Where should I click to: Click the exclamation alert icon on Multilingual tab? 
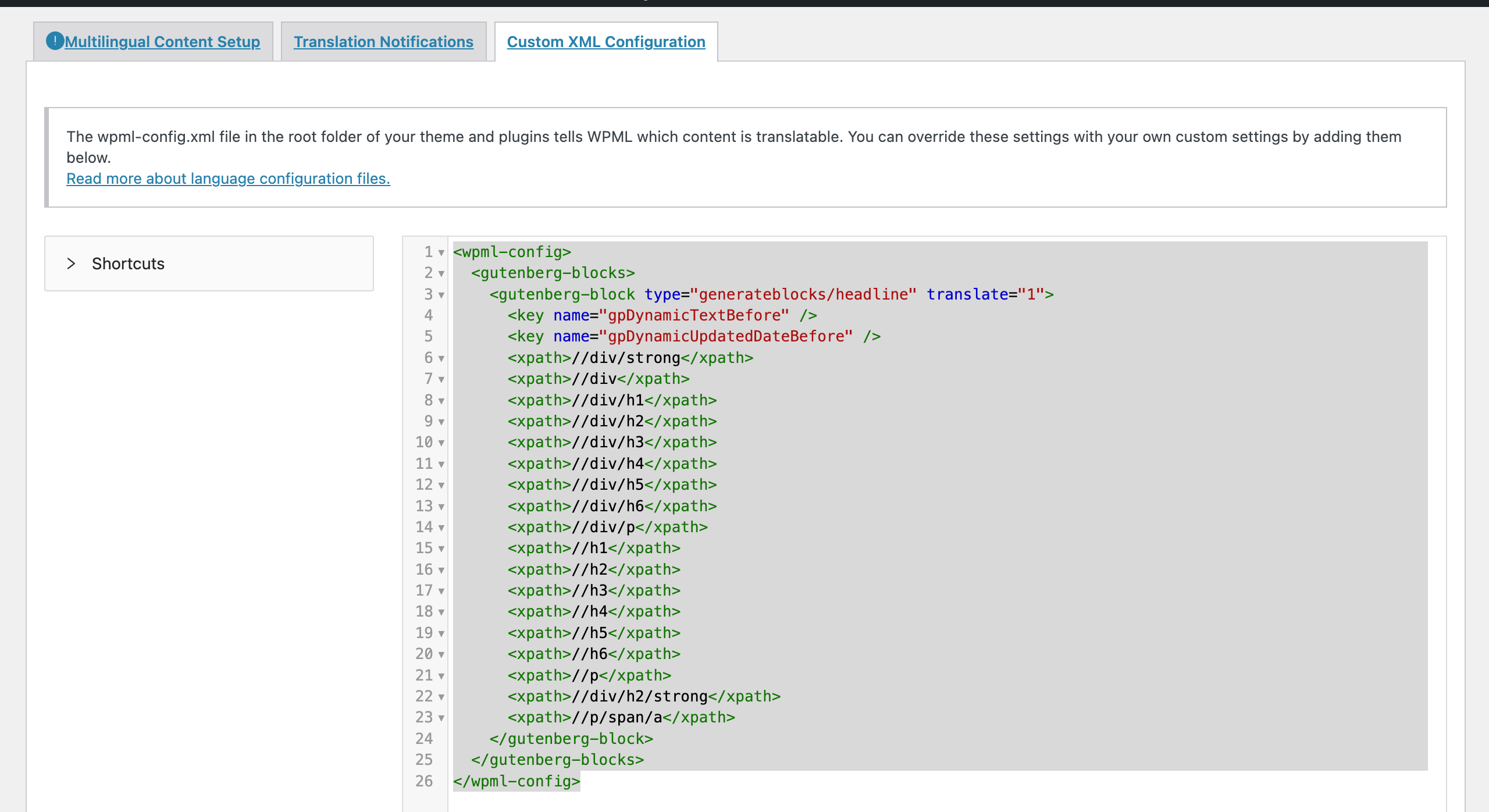click(x=55, y=41)
